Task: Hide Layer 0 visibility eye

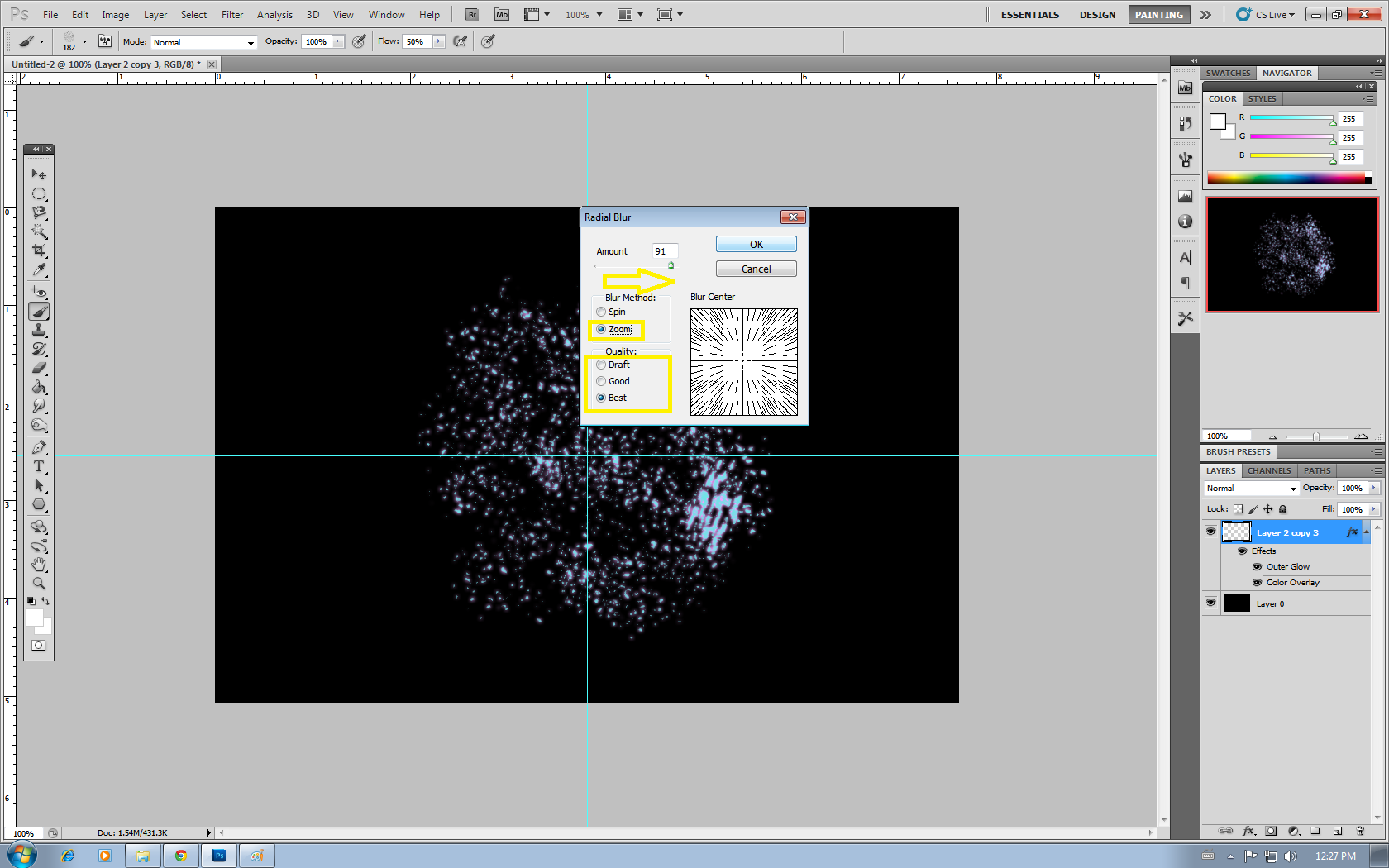Action: (x=1210, y=603)
